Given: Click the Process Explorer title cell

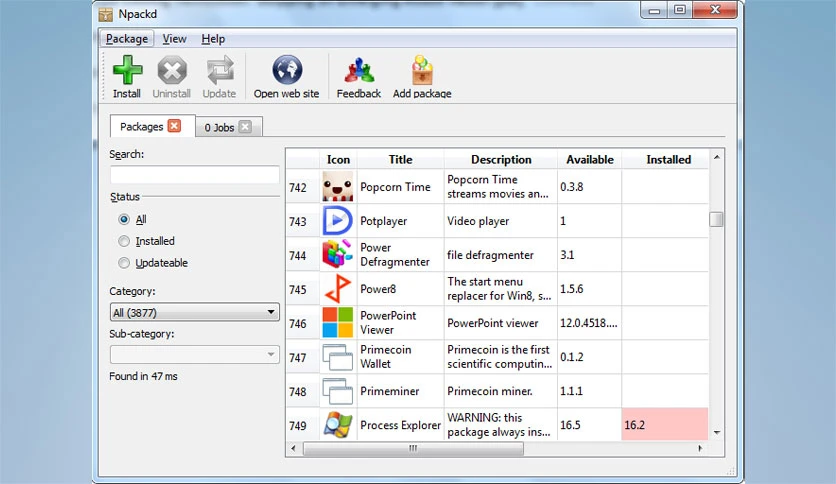Looking at the screenshot, I should pyautogui.click(x=400, y=425).
